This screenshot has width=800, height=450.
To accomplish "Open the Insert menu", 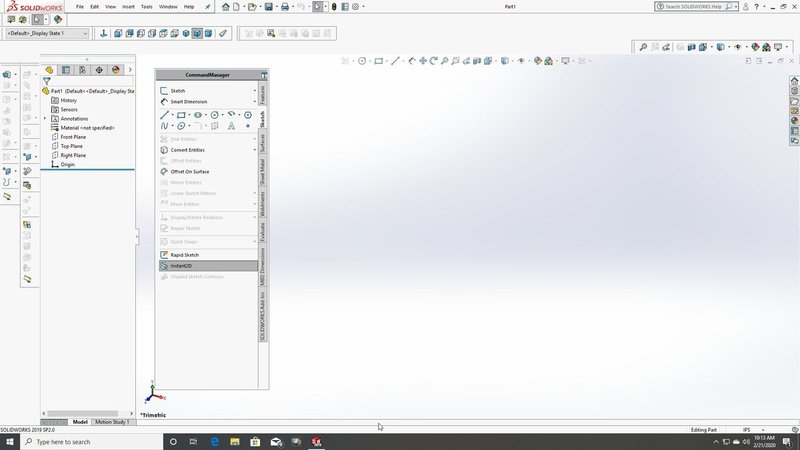I will click(129, 7).
